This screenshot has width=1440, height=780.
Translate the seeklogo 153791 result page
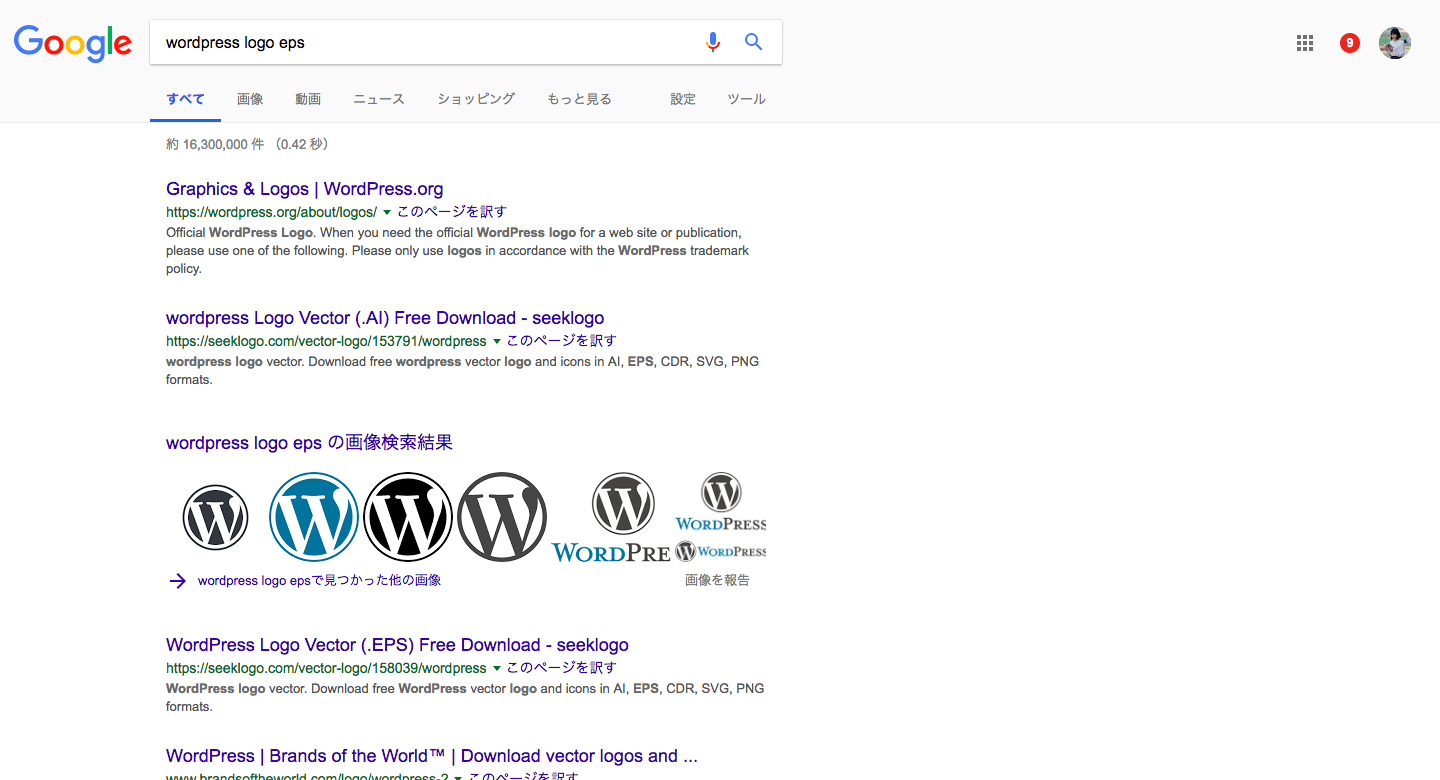562,341
